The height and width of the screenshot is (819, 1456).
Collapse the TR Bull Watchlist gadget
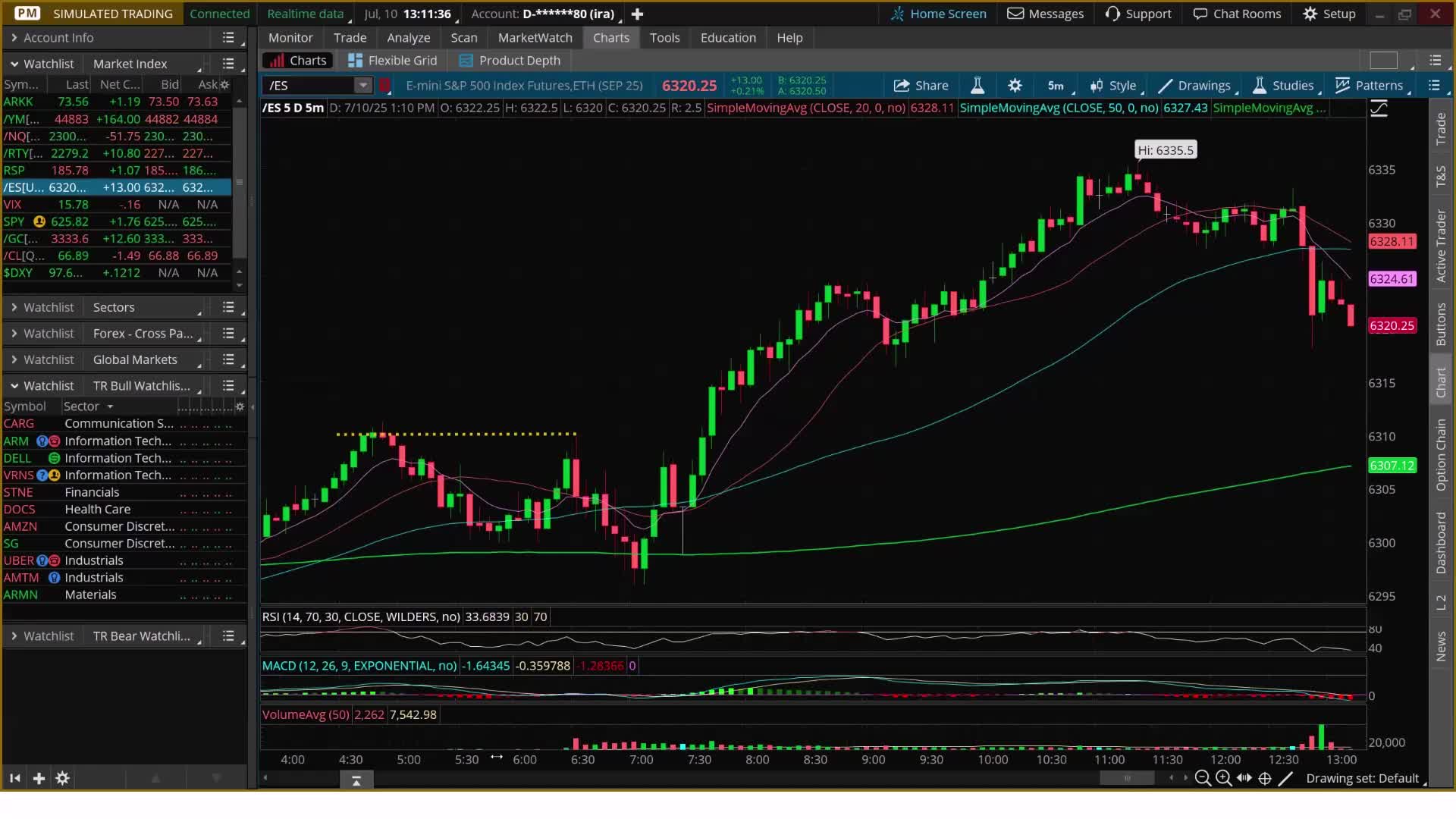pyautogui.click(x=14, y=386)
